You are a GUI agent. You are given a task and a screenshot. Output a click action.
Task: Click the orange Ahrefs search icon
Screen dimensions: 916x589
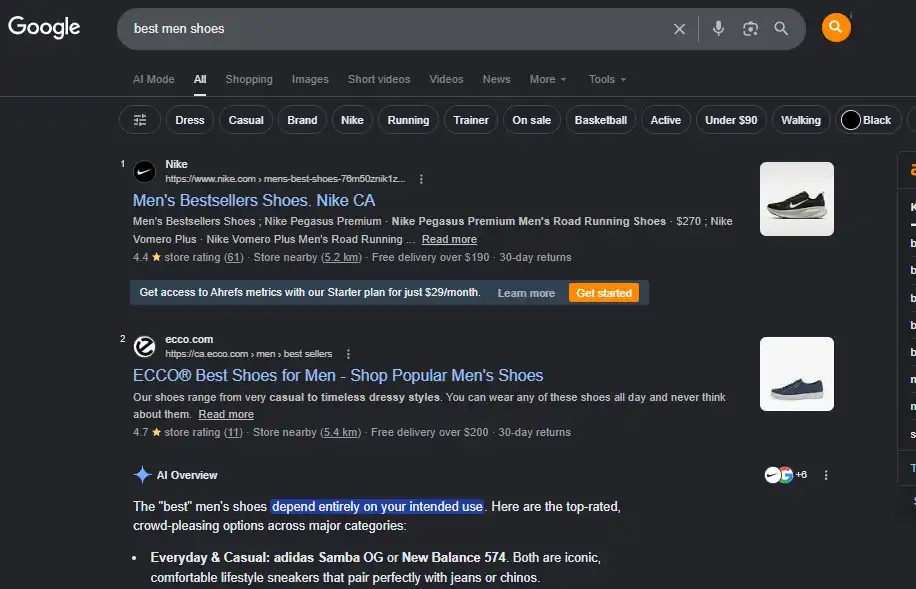click(836, 27)
